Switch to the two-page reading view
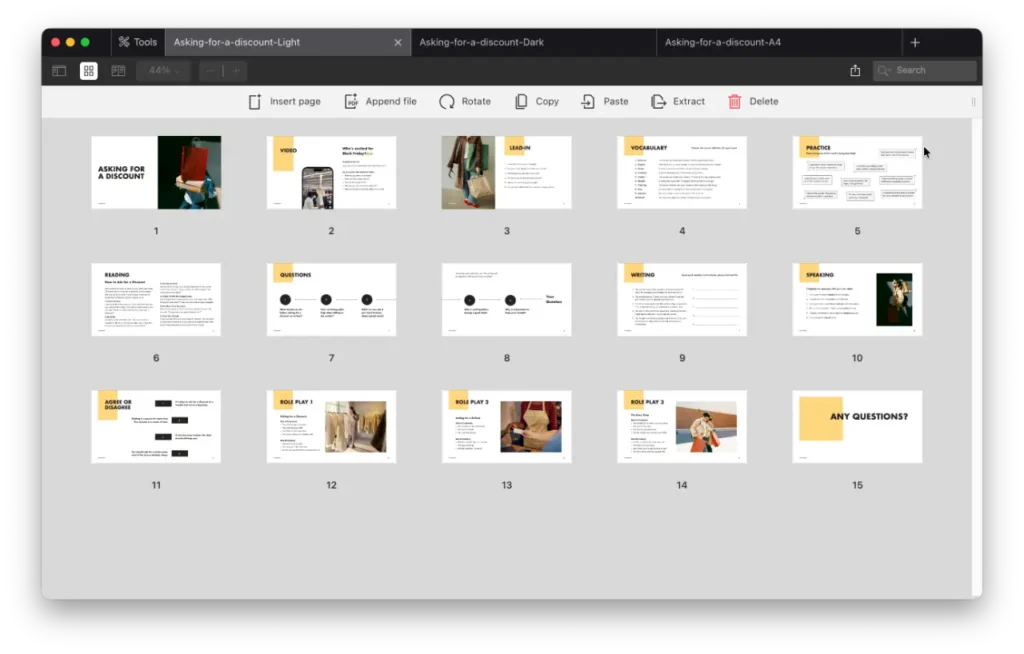The height and width of the screenshot is (654, 1024). point(118,71)
